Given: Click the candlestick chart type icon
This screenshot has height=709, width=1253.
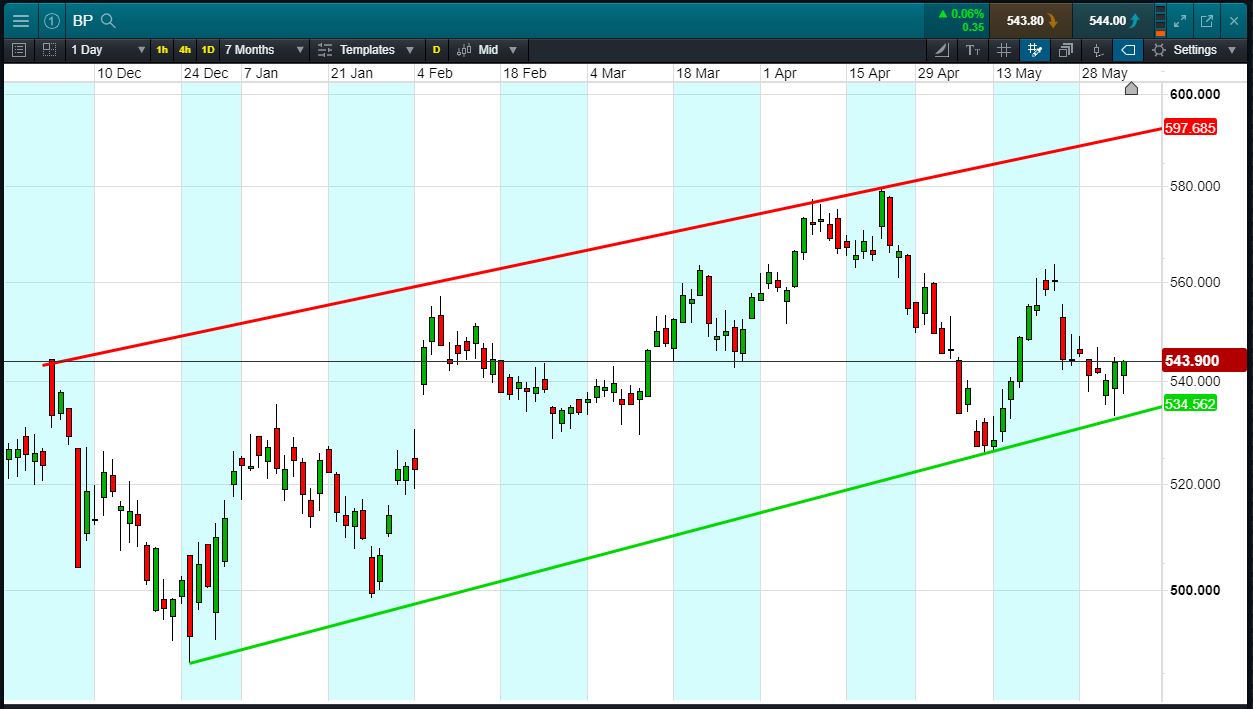Looking at the screenshot, I should [464, 49].
